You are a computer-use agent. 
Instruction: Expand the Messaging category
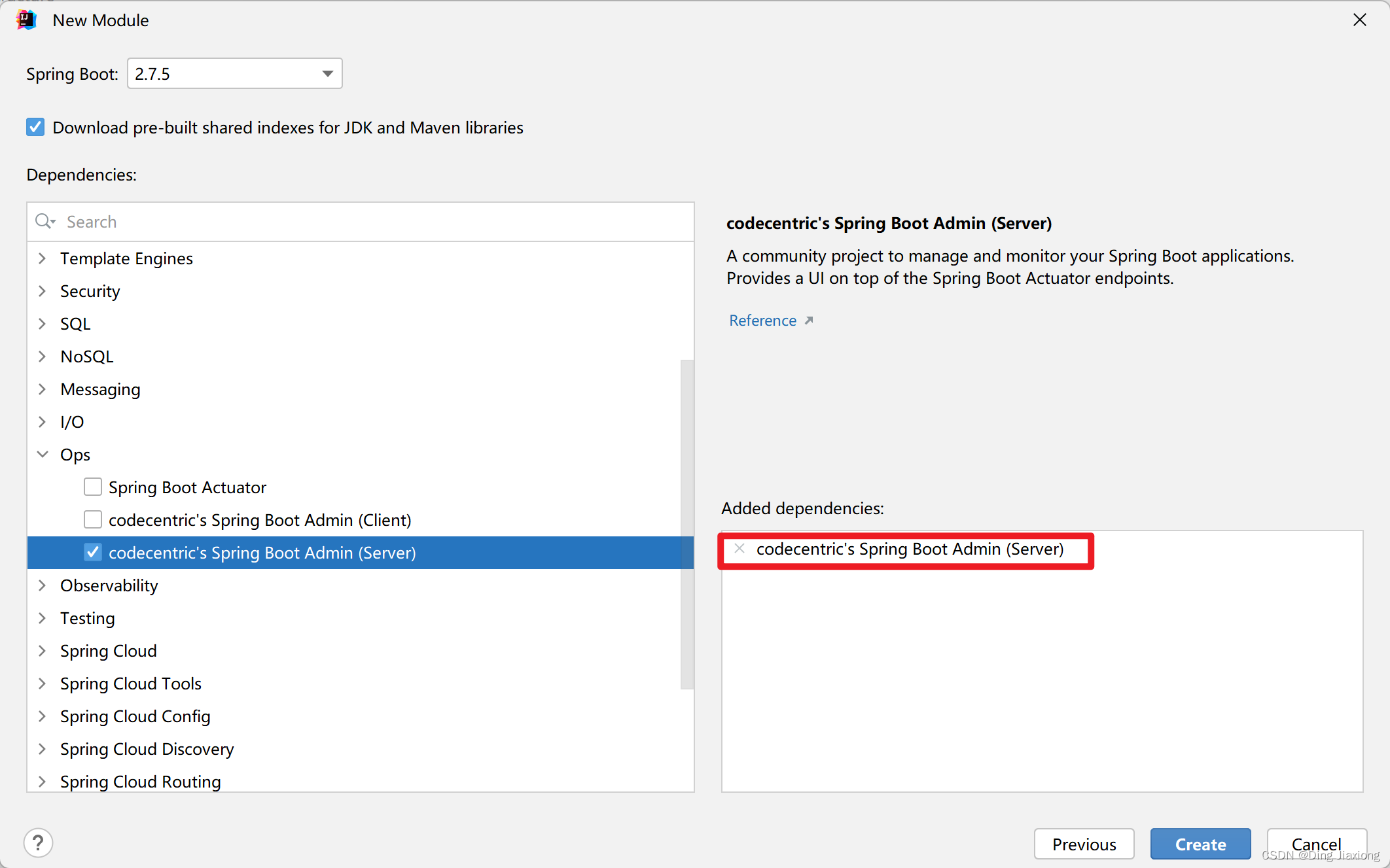tap(43, 389)
